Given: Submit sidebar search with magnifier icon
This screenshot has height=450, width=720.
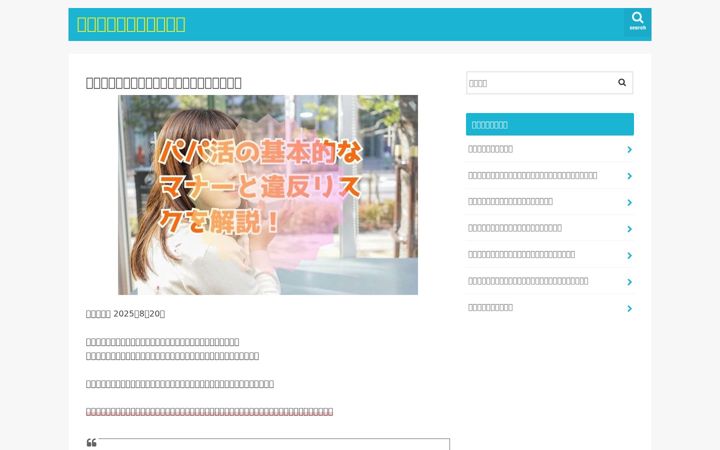Looking at the screenshot, I should (622, 83).
